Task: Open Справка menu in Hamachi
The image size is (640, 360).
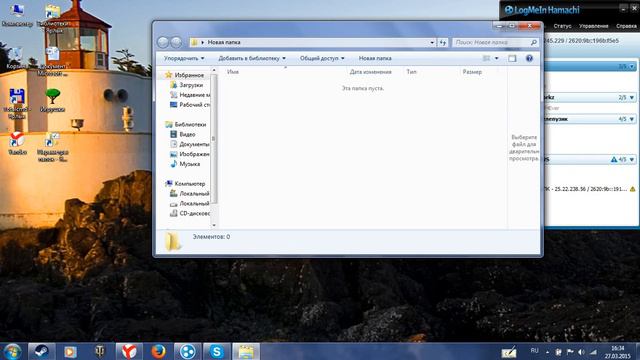Action: (x=626, y=26)
